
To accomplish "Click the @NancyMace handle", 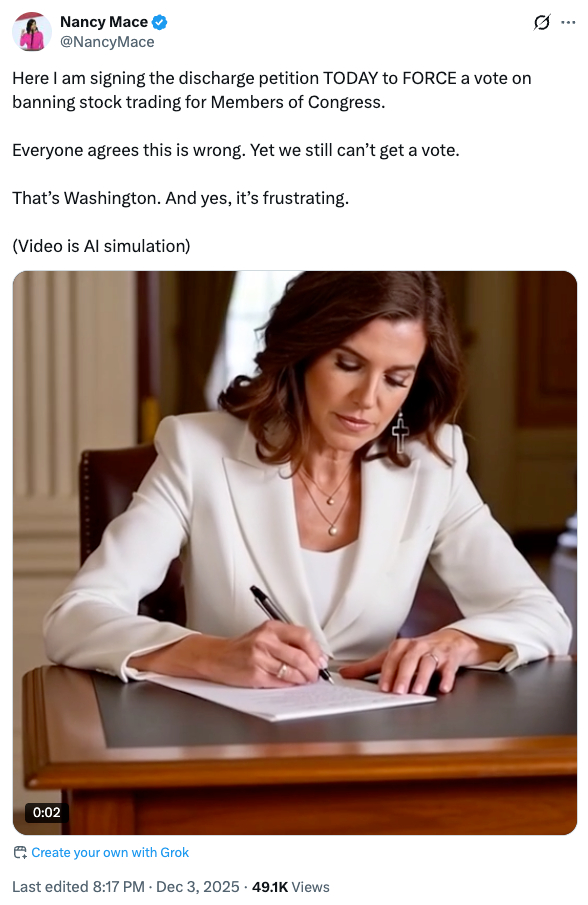I will click(x=107, y=42).
